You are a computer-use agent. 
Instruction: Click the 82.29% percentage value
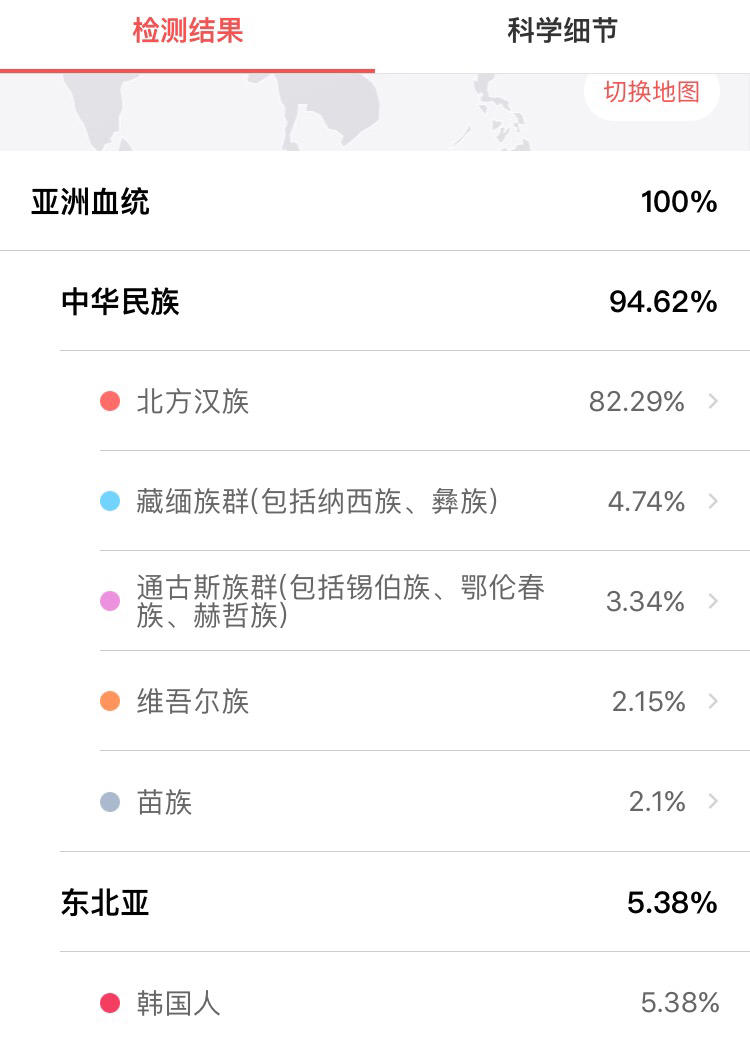(636, 402)
